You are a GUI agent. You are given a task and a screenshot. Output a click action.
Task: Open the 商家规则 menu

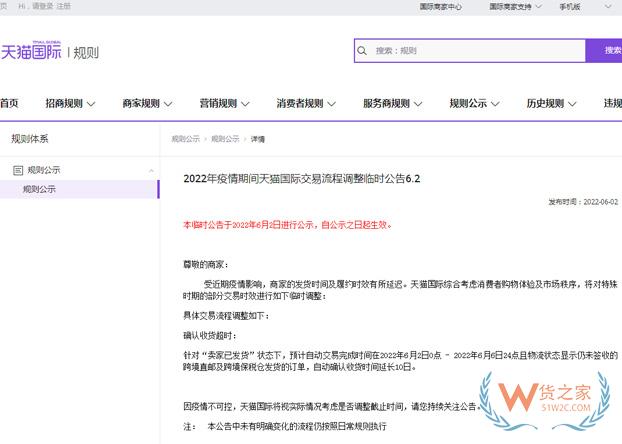[141, 103]
